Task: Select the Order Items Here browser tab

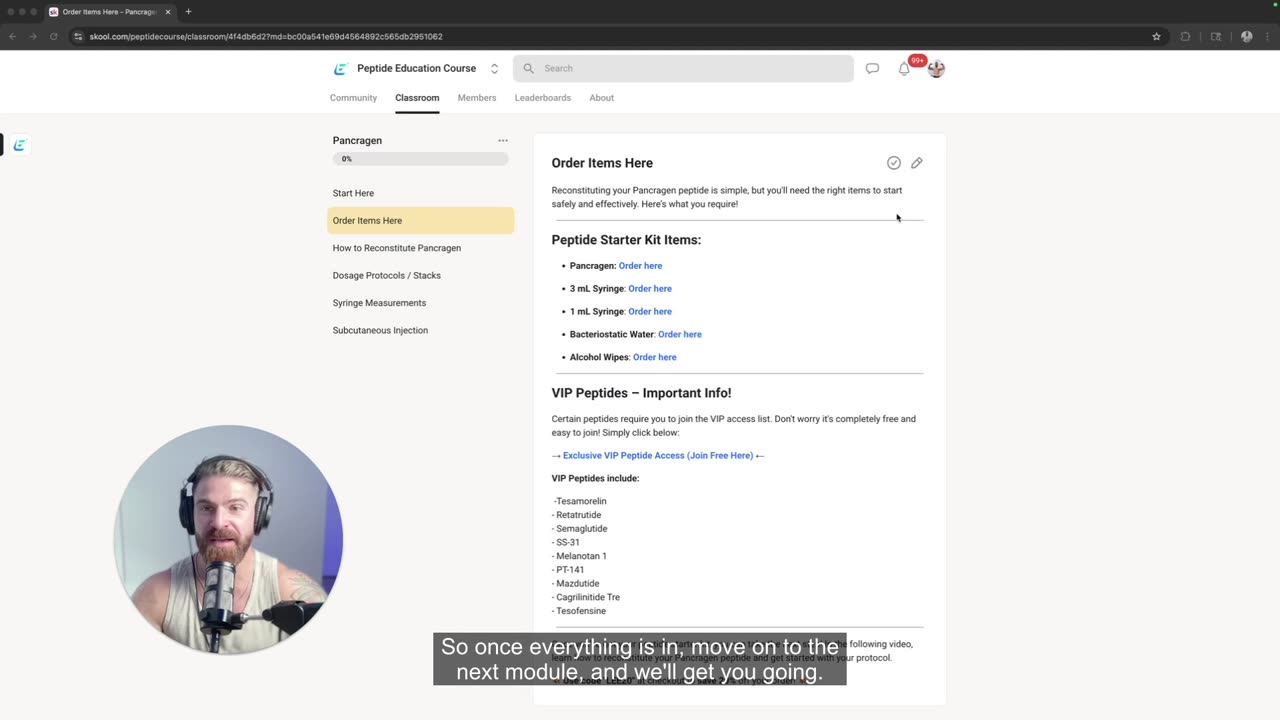Action: coord(111,12)
